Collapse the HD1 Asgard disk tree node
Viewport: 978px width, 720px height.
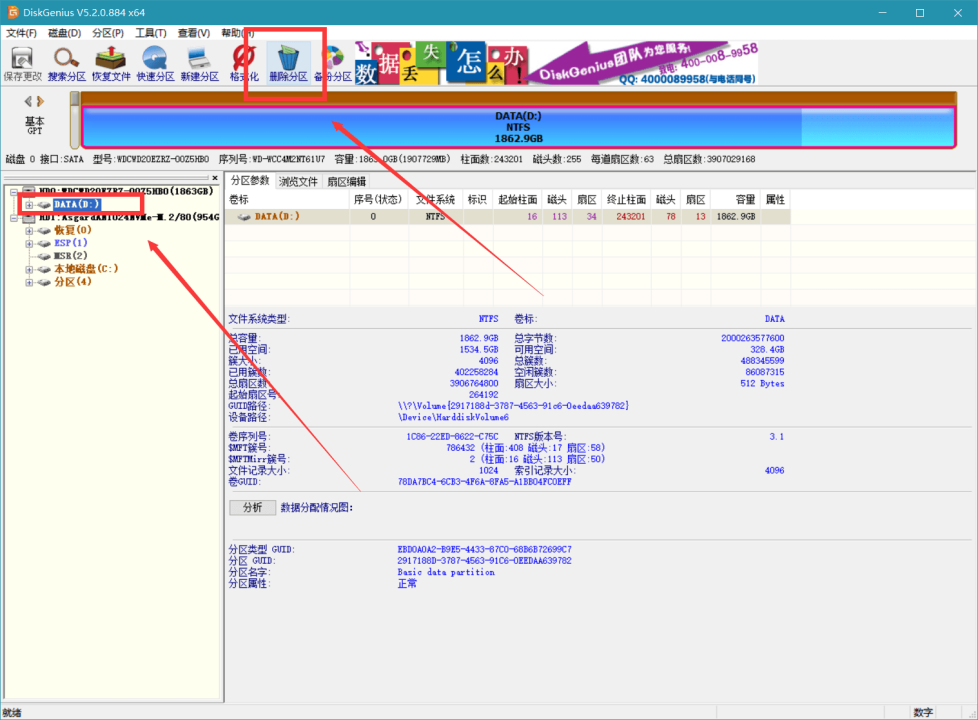14,218
